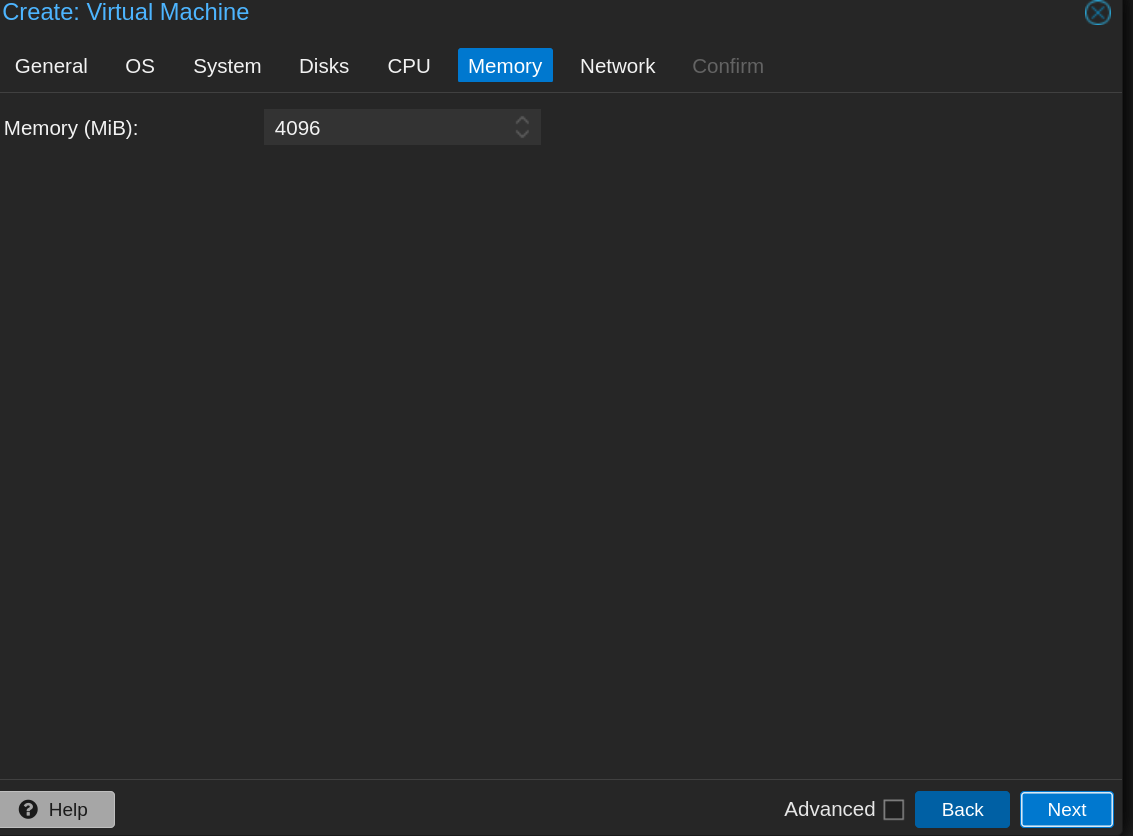This screenshot has height=836, width=1133.
Task: Open the Network tab
Action: click(617, 66)
